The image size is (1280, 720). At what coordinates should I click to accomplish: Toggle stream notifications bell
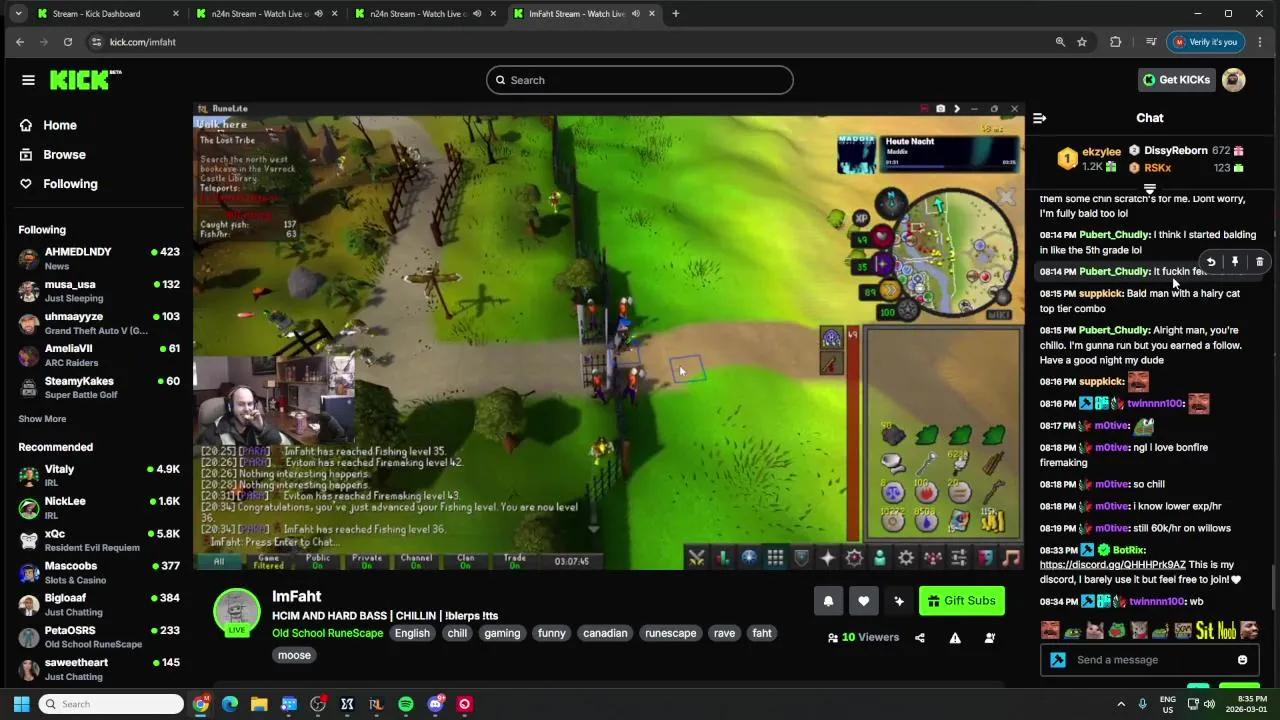click(828, 601)
